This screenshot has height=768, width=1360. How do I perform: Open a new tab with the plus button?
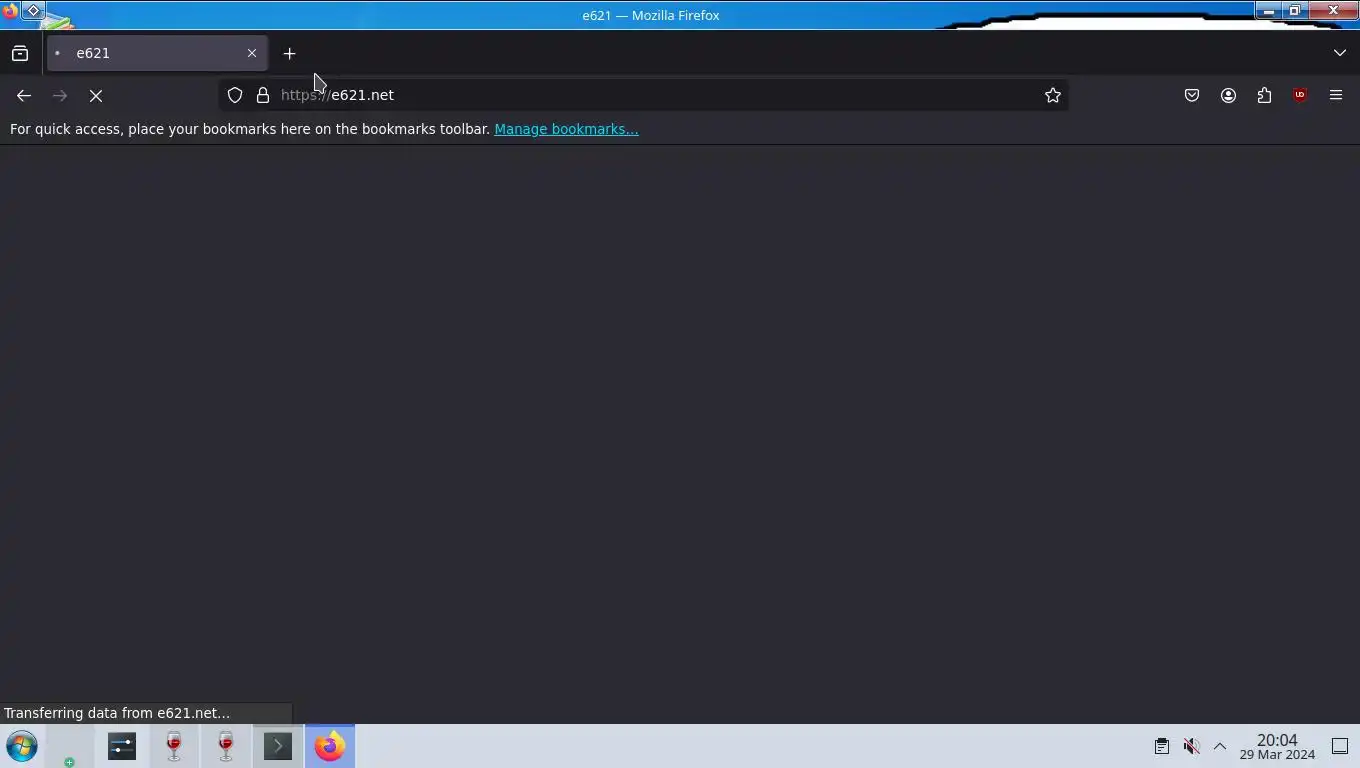click(x=290, y=53)
